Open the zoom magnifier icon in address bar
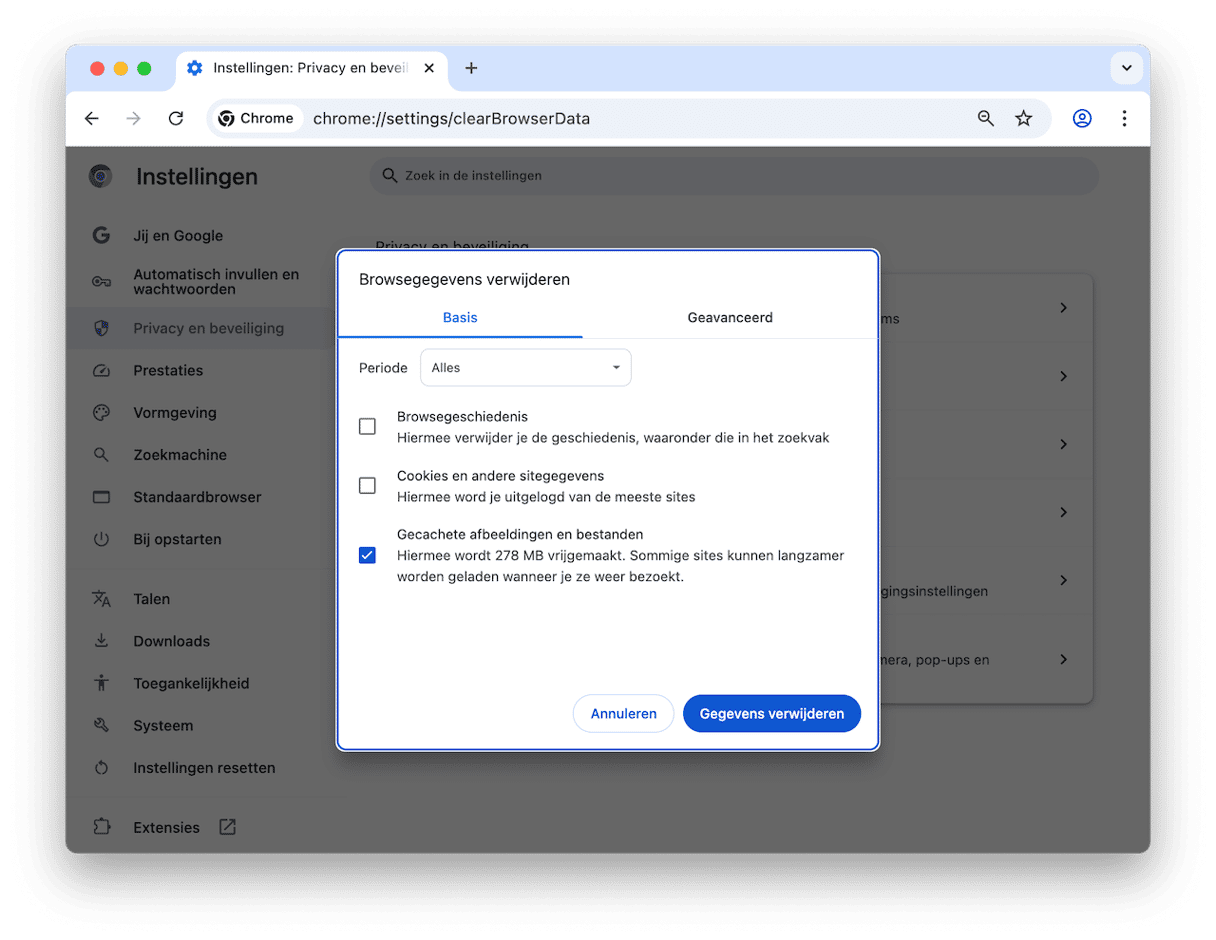Screen dimensions: 1216x940 pyautogui.click(x=986, y=118)
